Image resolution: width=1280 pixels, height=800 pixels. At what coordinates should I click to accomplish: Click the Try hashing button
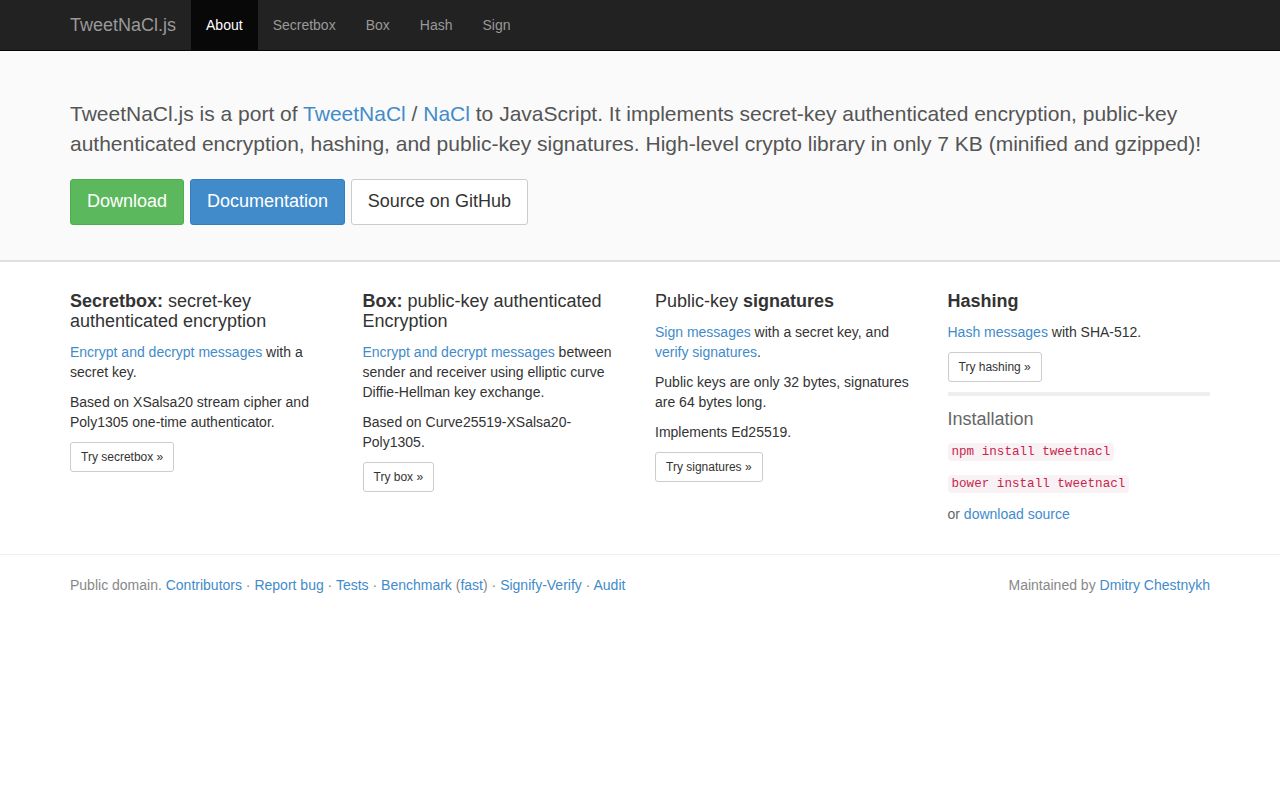tap(994, 367)
